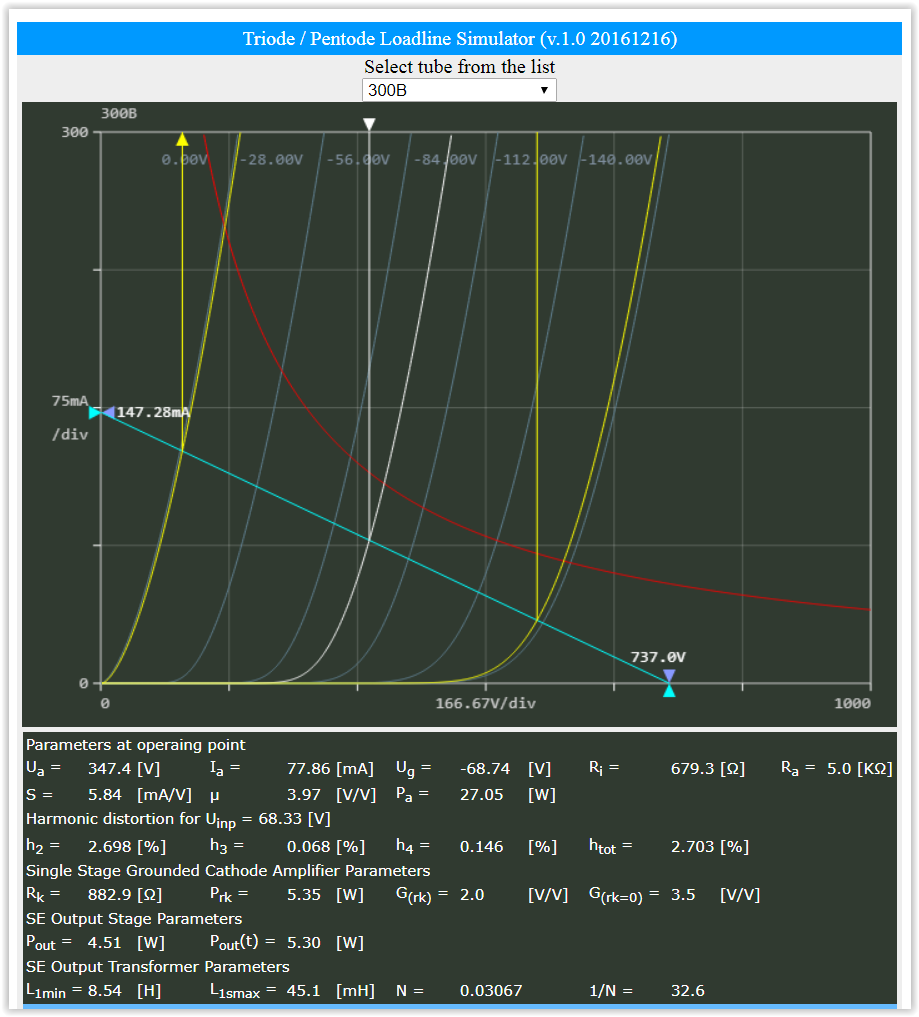The height and width of the screenshot is (1017, 919).
Task: Click the 147.28mA loadline current label
Action: pyautogui.click(x=153, y=413)
